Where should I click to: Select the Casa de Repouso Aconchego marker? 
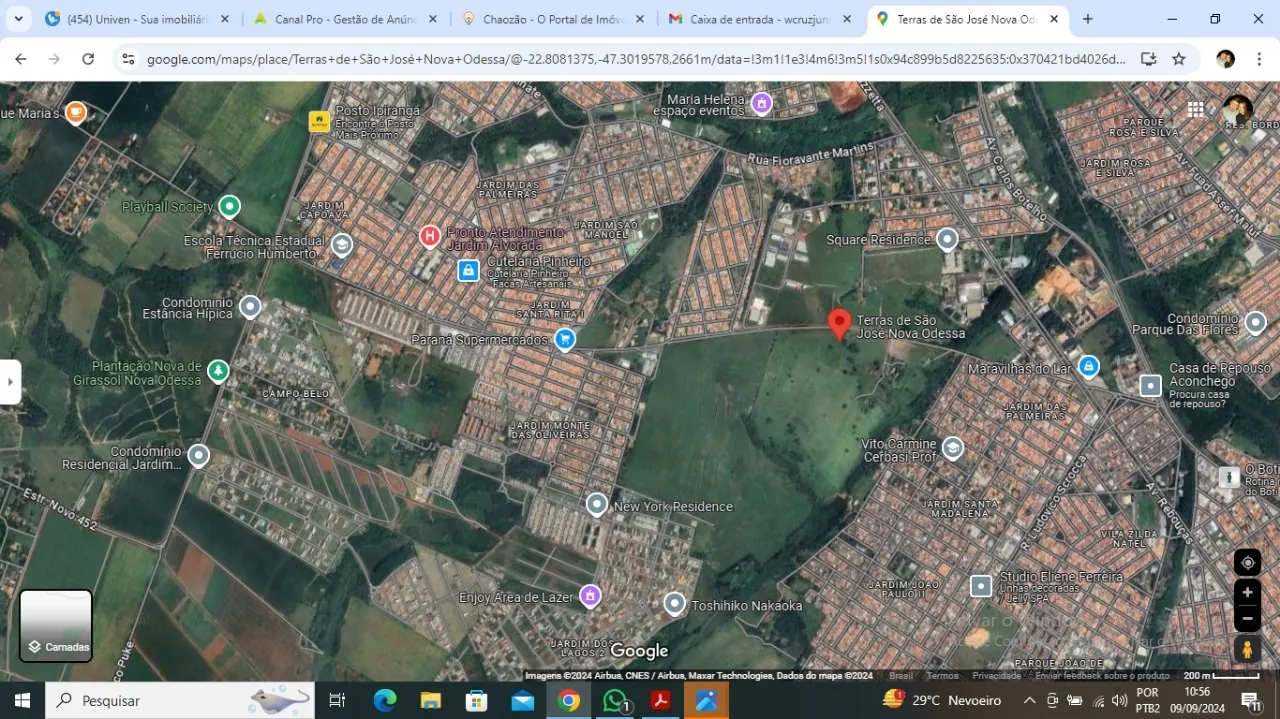[x=1151, y=385]
